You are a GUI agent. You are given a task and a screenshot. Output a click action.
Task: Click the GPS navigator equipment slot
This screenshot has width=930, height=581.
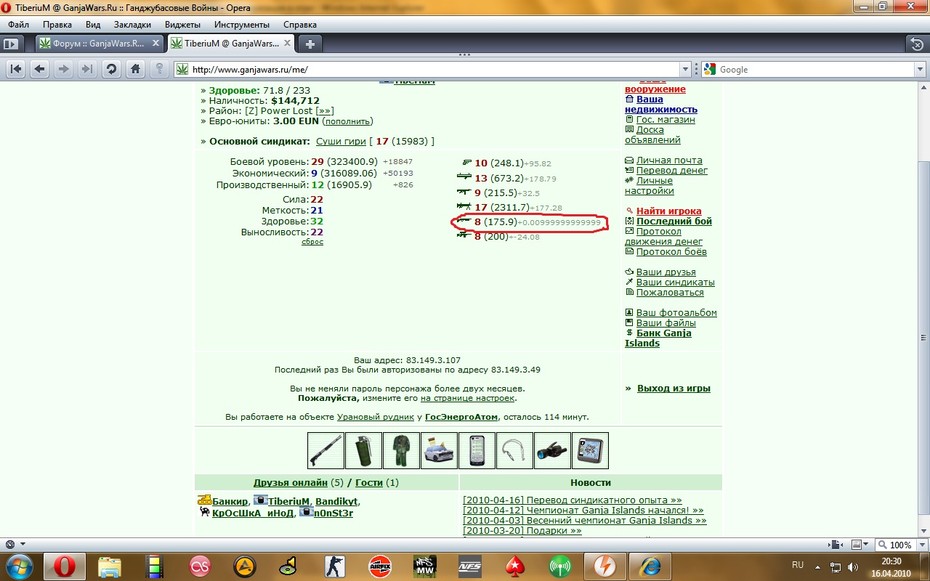tap(590, 451)
